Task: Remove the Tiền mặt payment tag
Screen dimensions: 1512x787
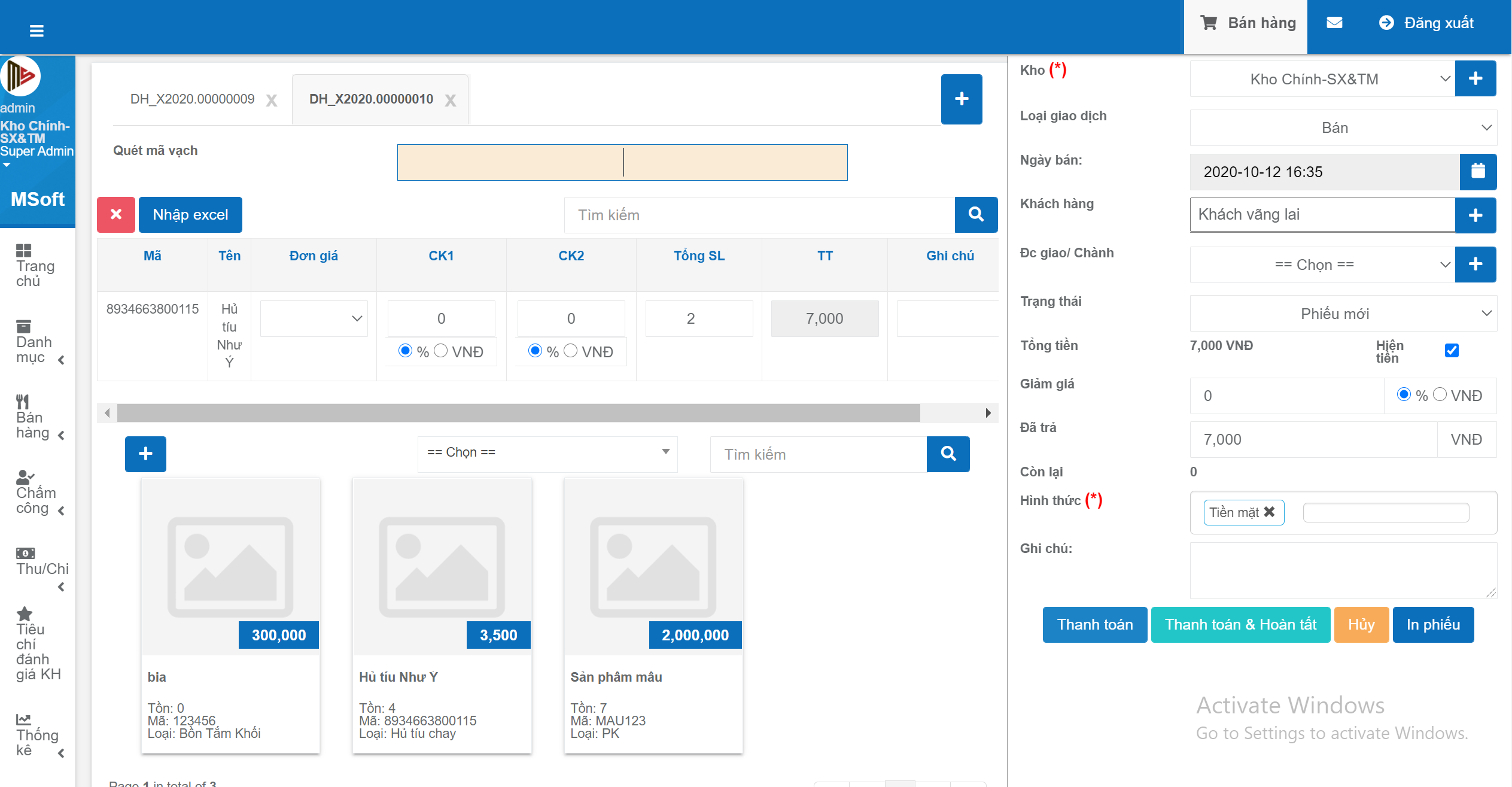Action: click(x=1269, y=512)
